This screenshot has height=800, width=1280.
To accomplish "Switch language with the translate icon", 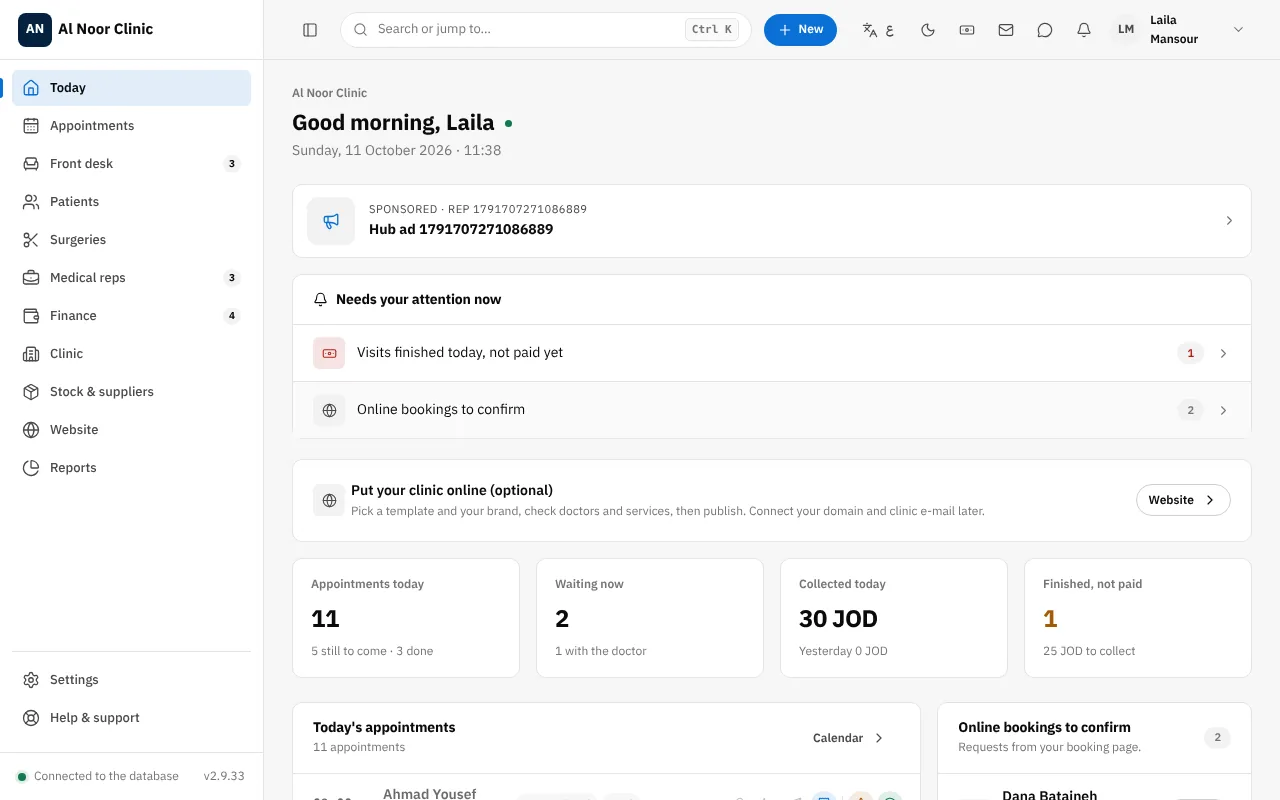I will click(878, 30).
